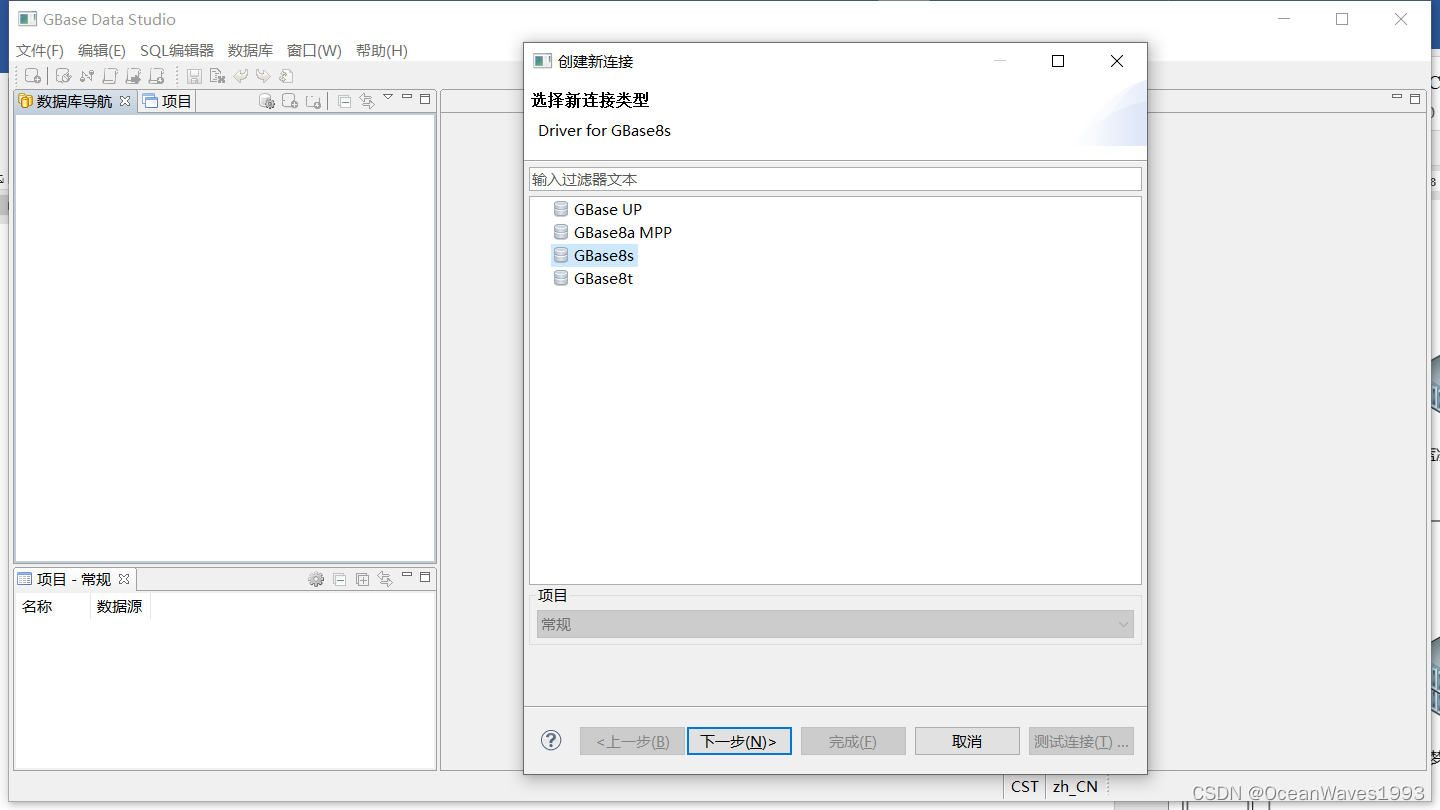Click the 取消 button
This screenshot has width=1440, height=810.
coord(967,741)
